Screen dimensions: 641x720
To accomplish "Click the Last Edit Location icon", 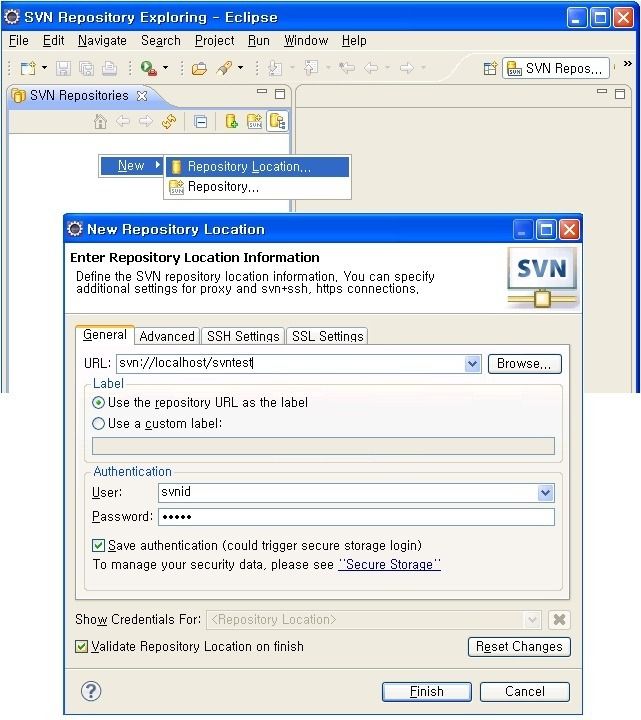I will point(347,68).
